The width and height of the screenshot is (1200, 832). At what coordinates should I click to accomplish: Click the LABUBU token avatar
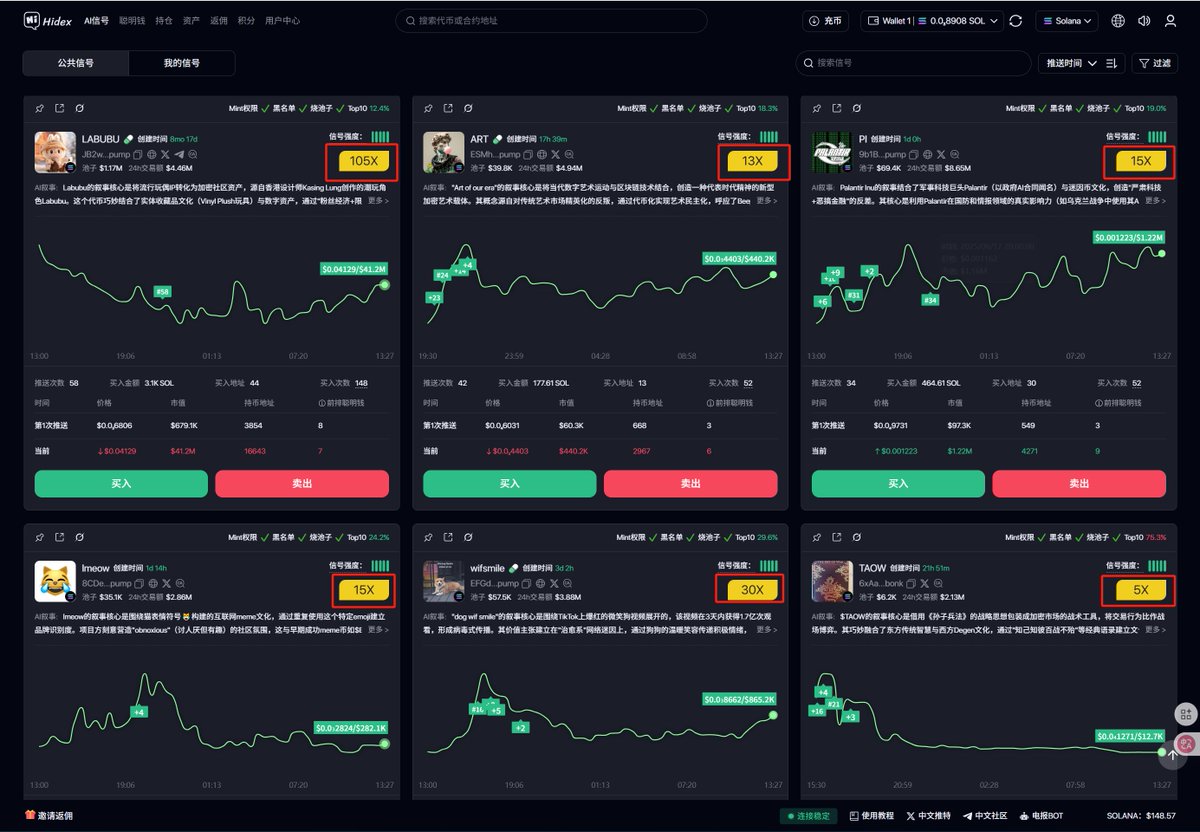point(55,153)
